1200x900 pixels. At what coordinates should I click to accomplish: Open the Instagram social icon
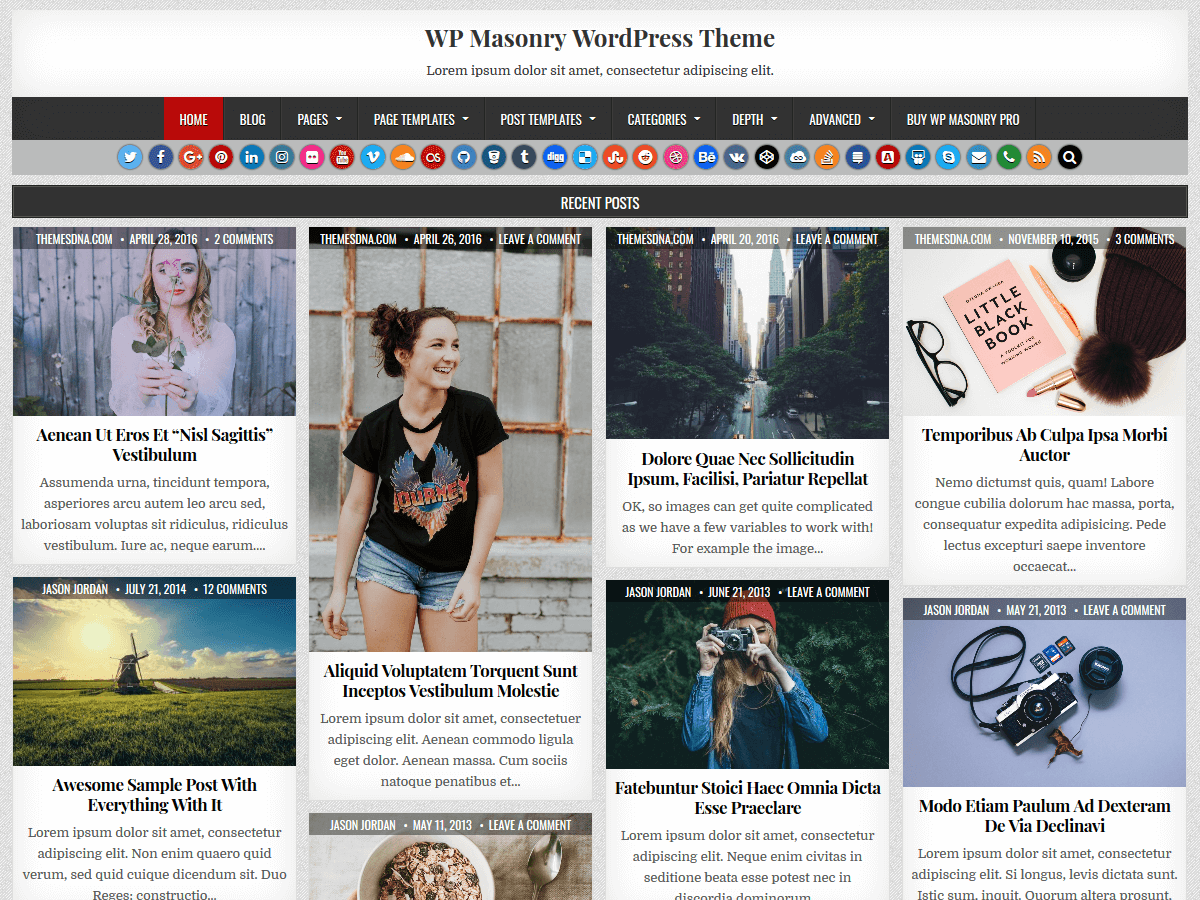click(282, 157)
